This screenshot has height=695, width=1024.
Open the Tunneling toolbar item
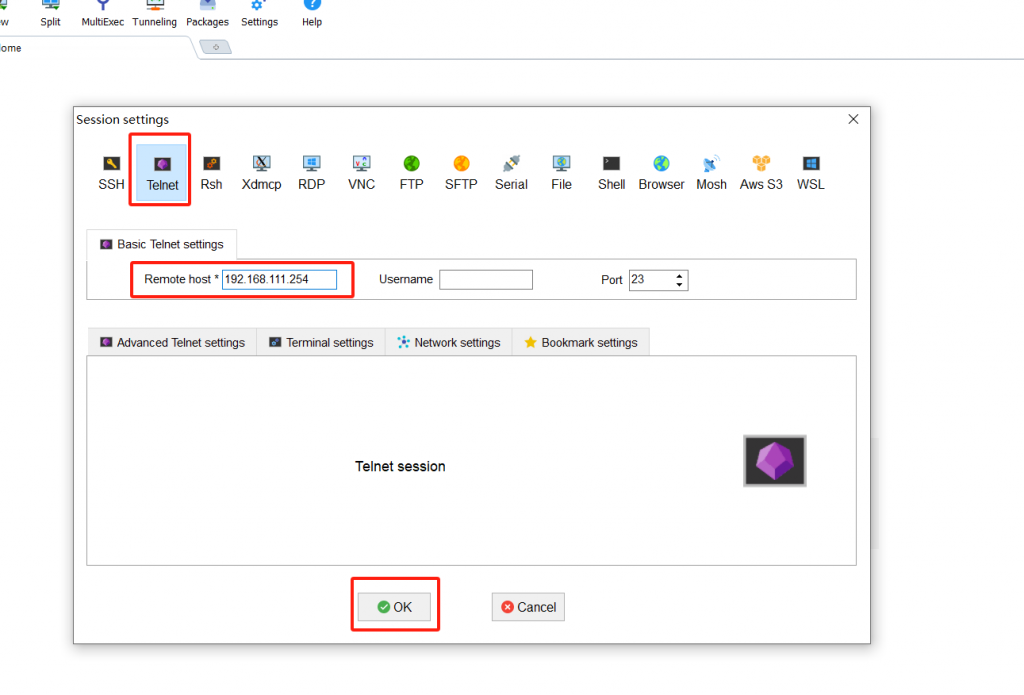(155, 13)
